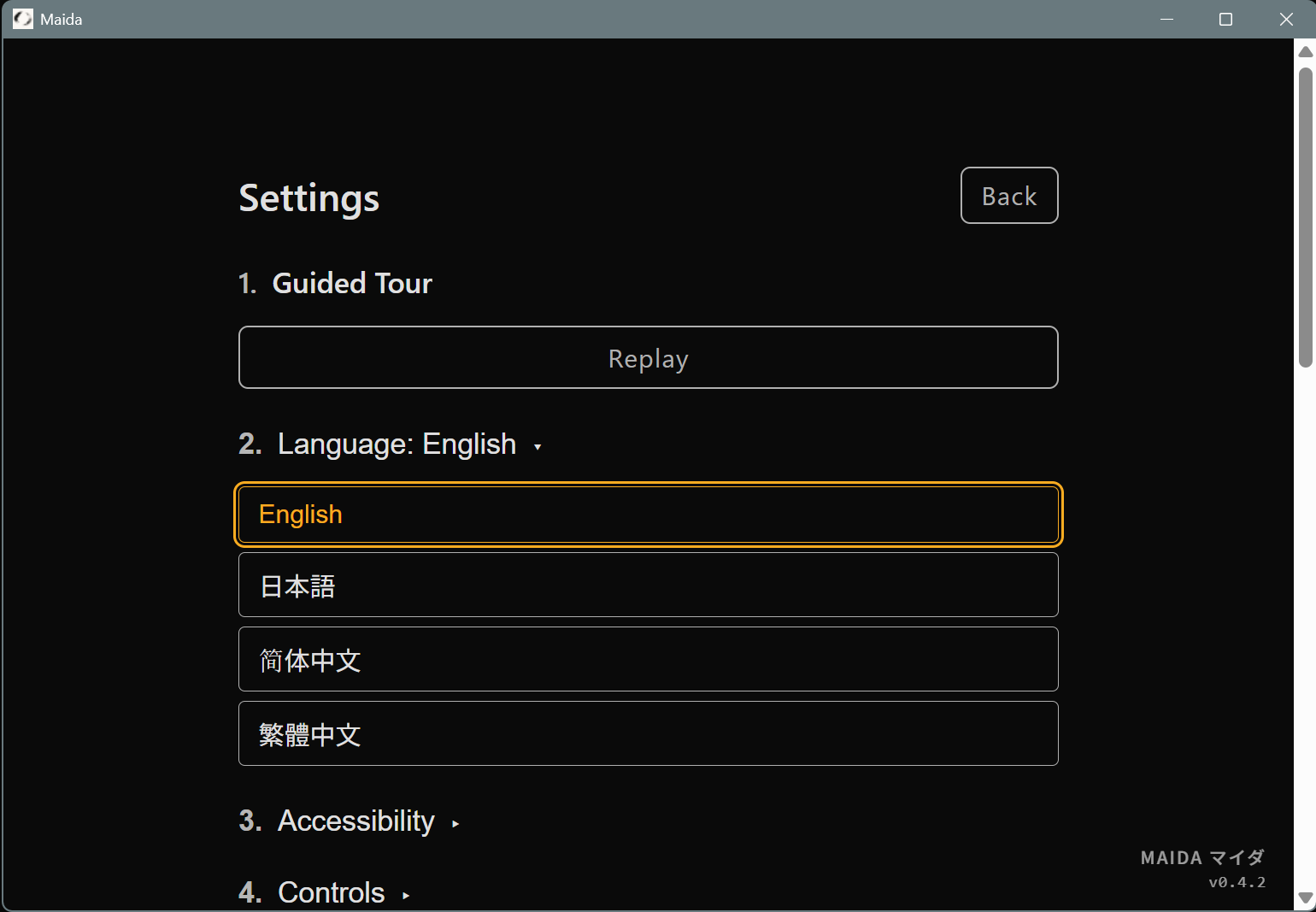Click the MAIDA v0.4.2 version label
The image size is (1316, 912).
tap(1201, 868)
